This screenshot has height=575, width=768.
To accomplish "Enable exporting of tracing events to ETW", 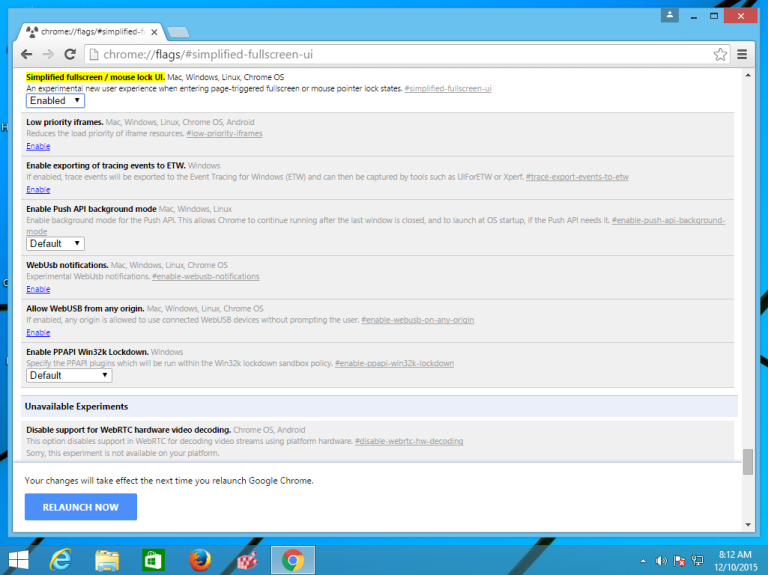I will click(x=38, y=190).
